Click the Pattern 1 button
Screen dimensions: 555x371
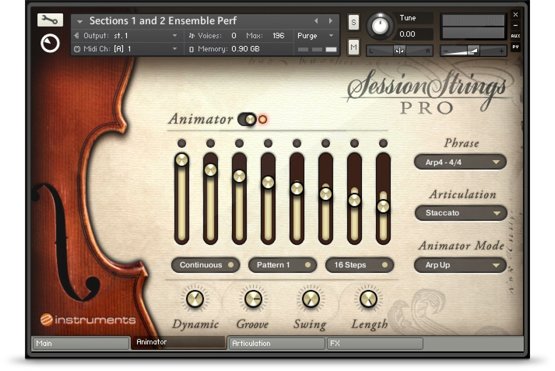coord(282,265)
